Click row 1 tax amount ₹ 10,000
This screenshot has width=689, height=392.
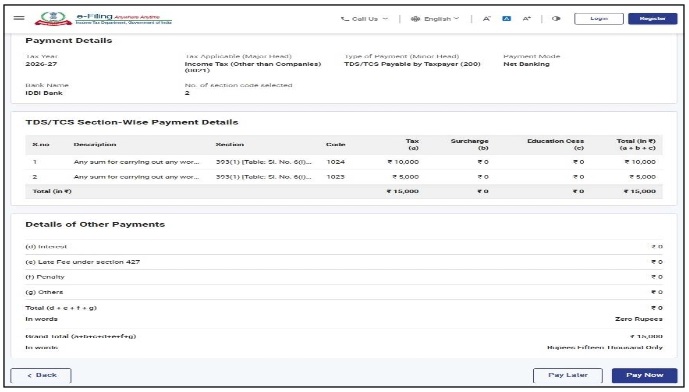(403, 162)
